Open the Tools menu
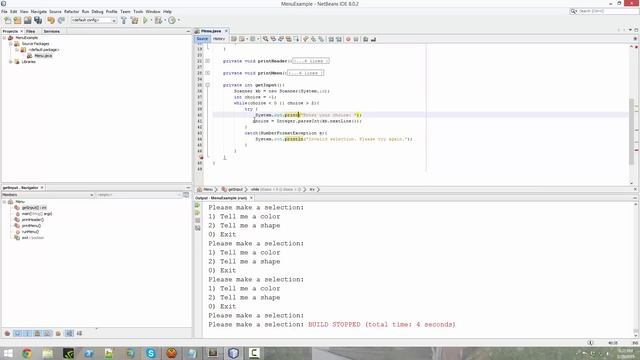Image resolution: width=640 pixels, height=360 pixels. (138, 11)
